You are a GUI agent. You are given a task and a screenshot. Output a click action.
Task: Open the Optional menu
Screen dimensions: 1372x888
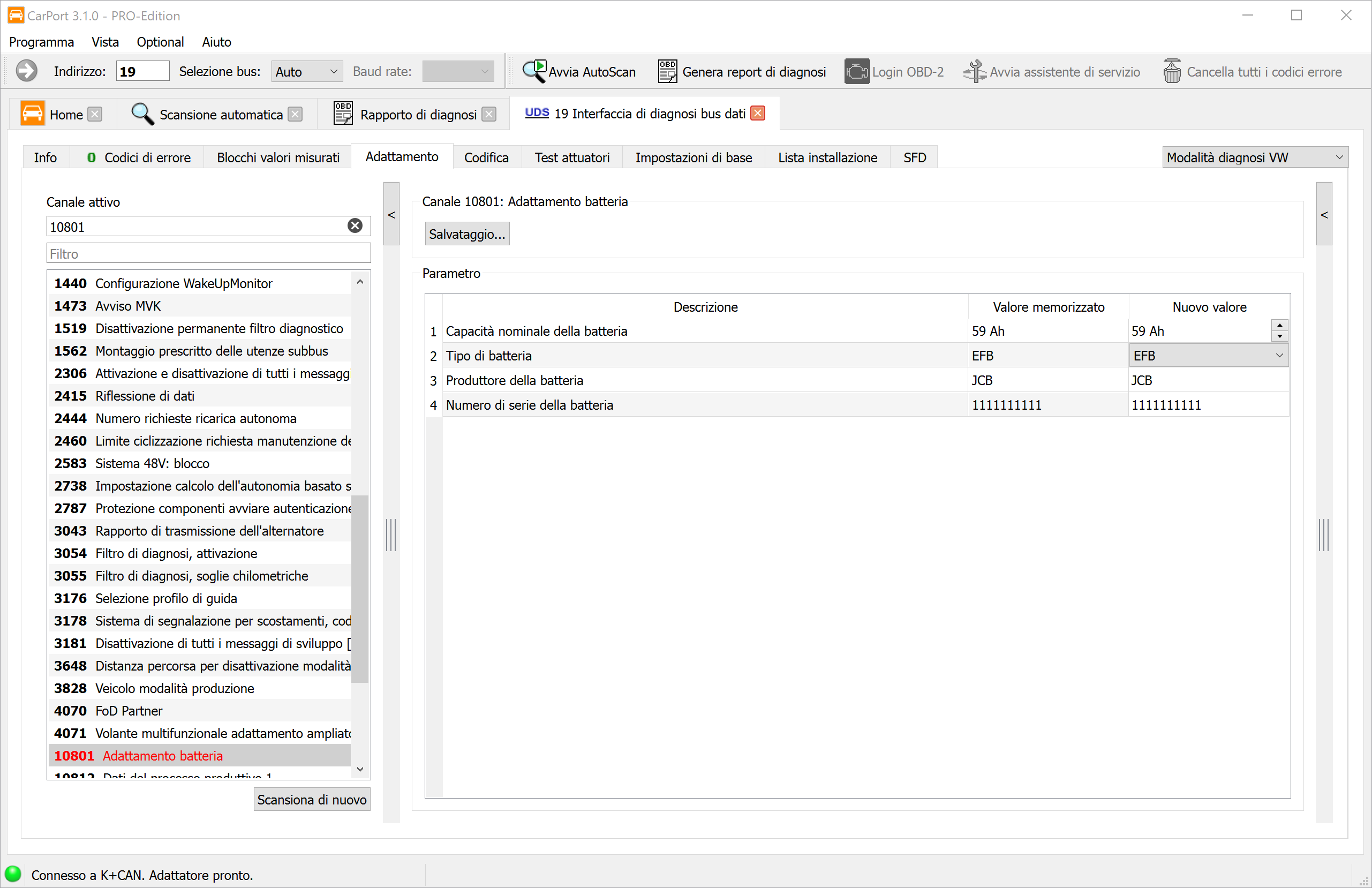click(160, 42)
